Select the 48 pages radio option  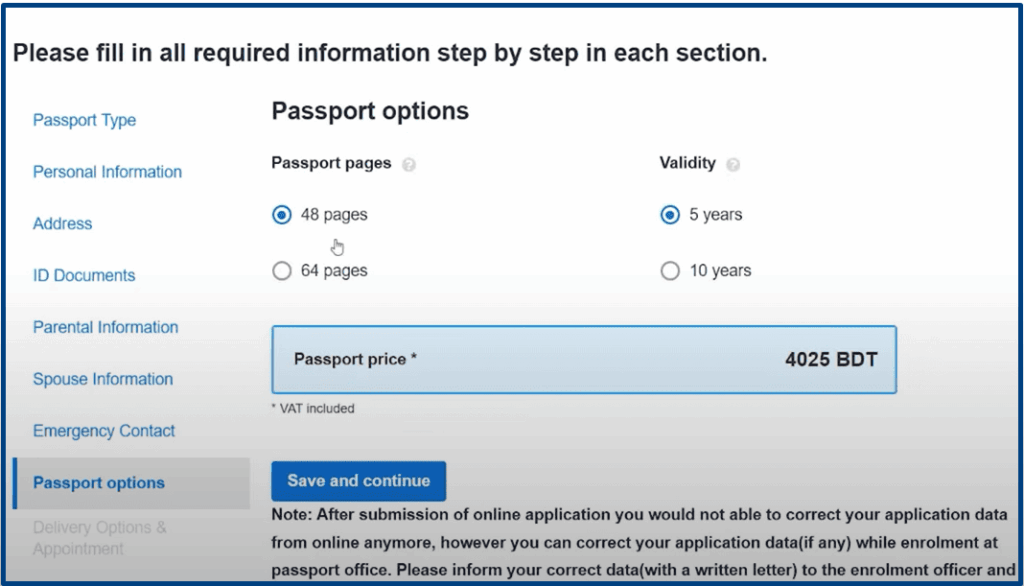pos(282,215)
